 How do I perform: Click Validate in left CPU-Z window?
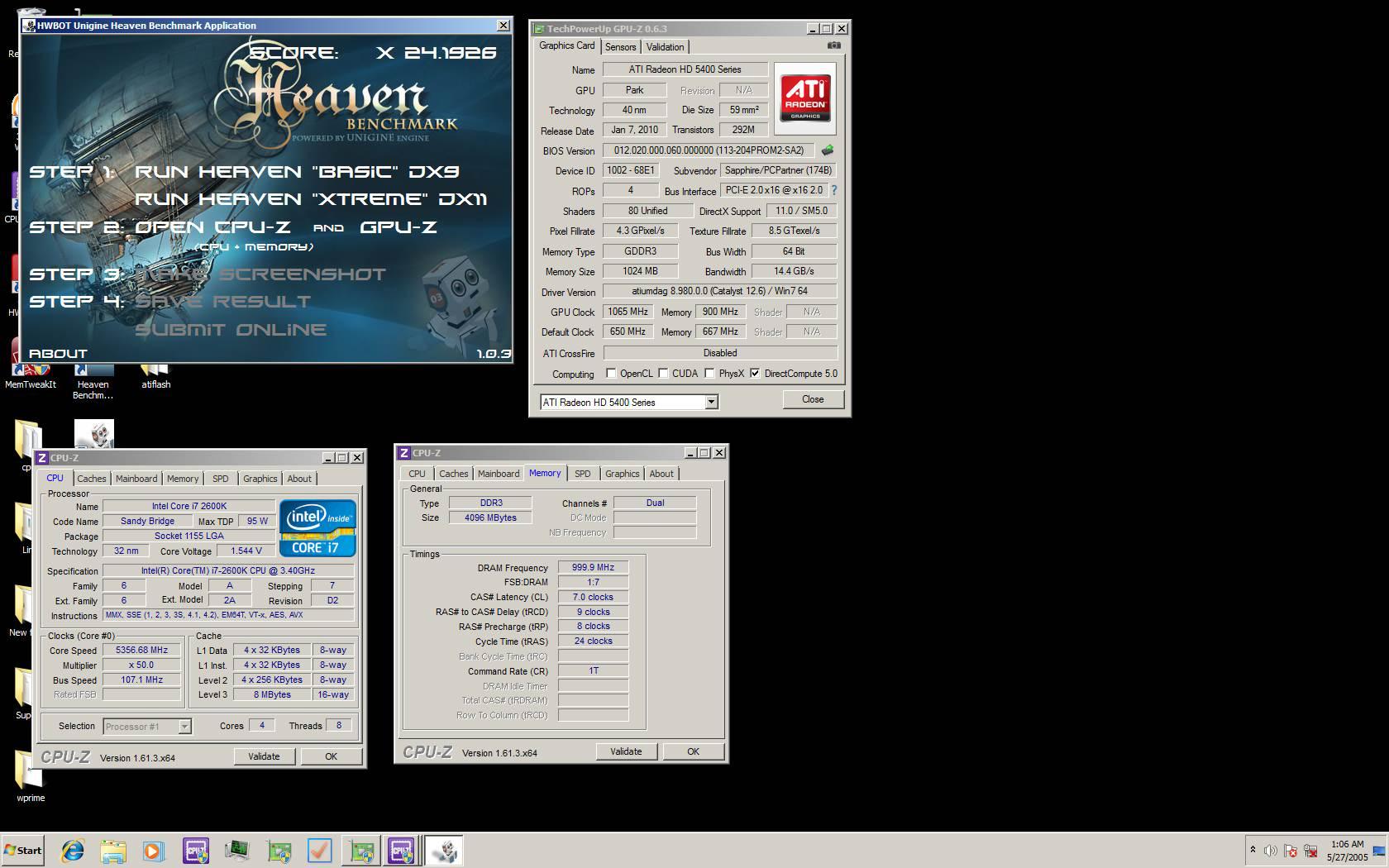coord(264,756)
